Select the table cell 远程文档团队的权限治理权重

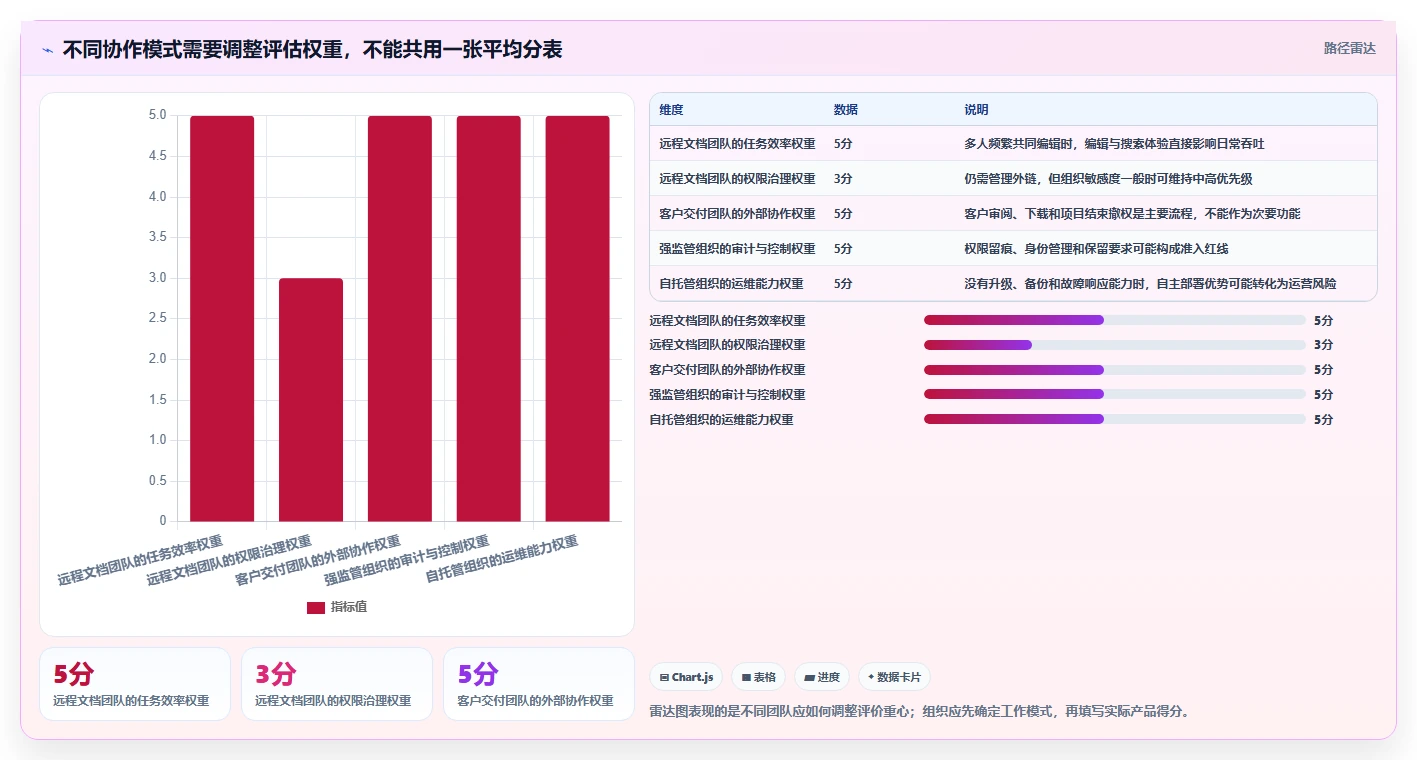tap(737, 179)
